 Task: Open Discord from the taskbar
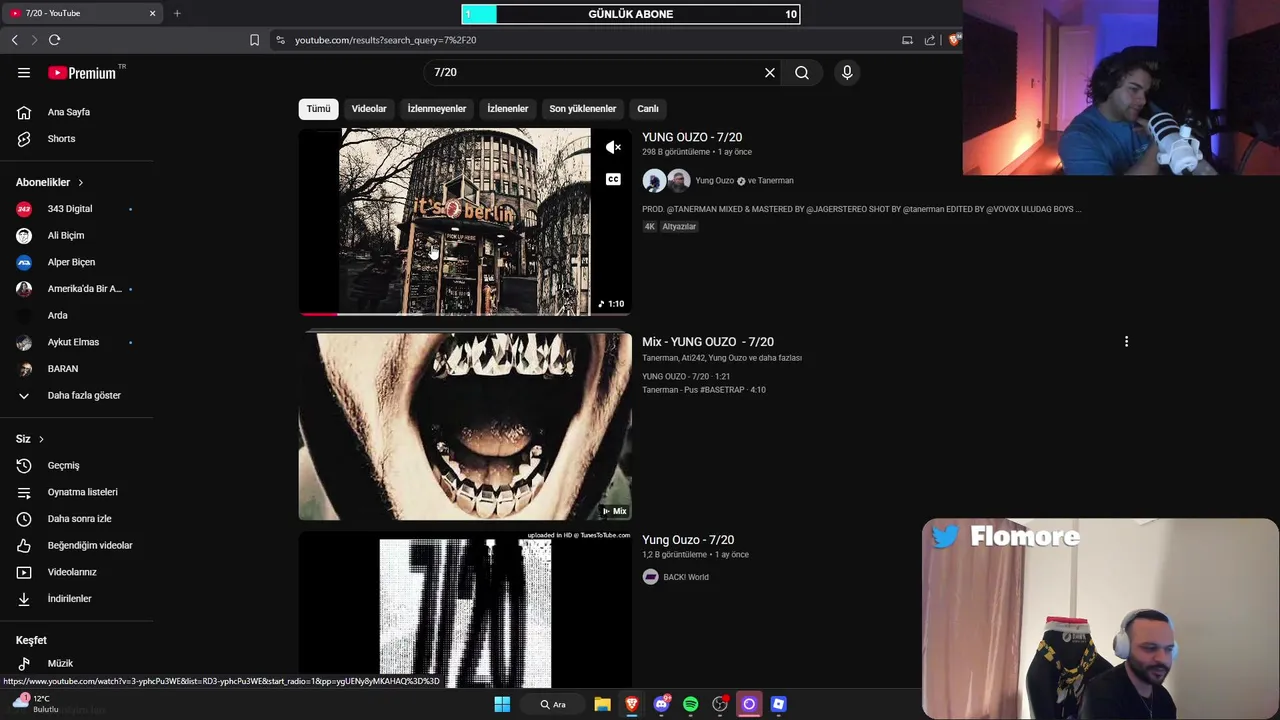click(x=661, y=704)
